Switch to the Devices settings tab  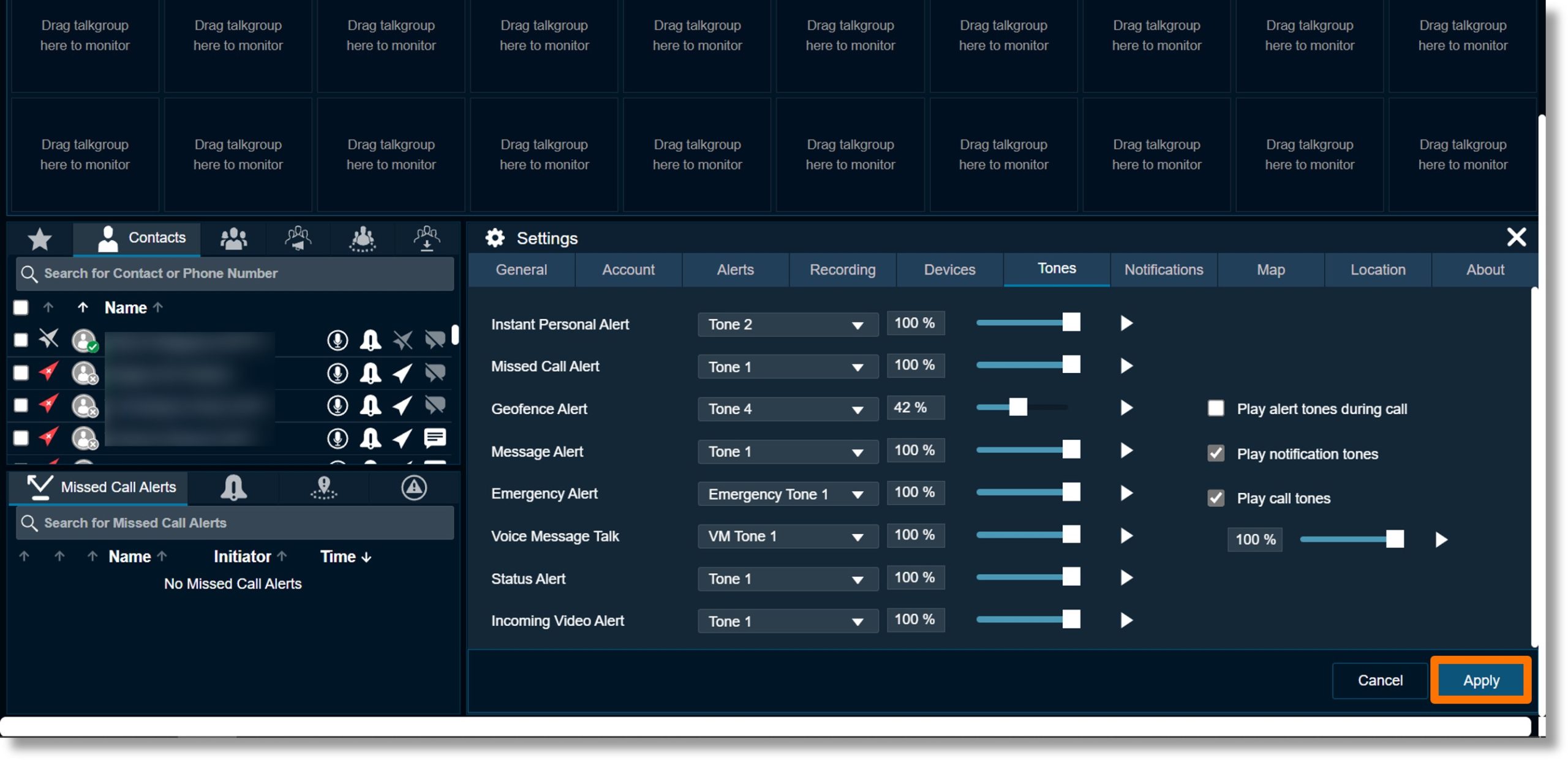click(x=949, y=270)
